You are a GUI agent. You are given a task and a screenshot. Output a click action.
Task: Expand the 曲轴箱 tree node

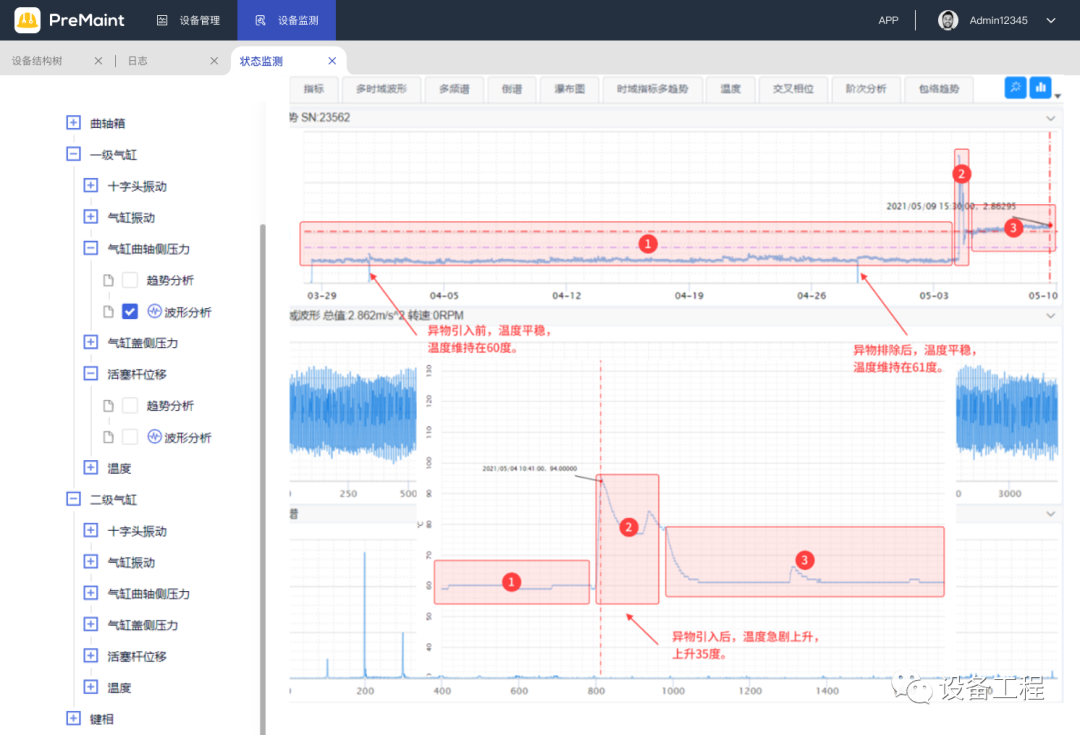point(73,123)
